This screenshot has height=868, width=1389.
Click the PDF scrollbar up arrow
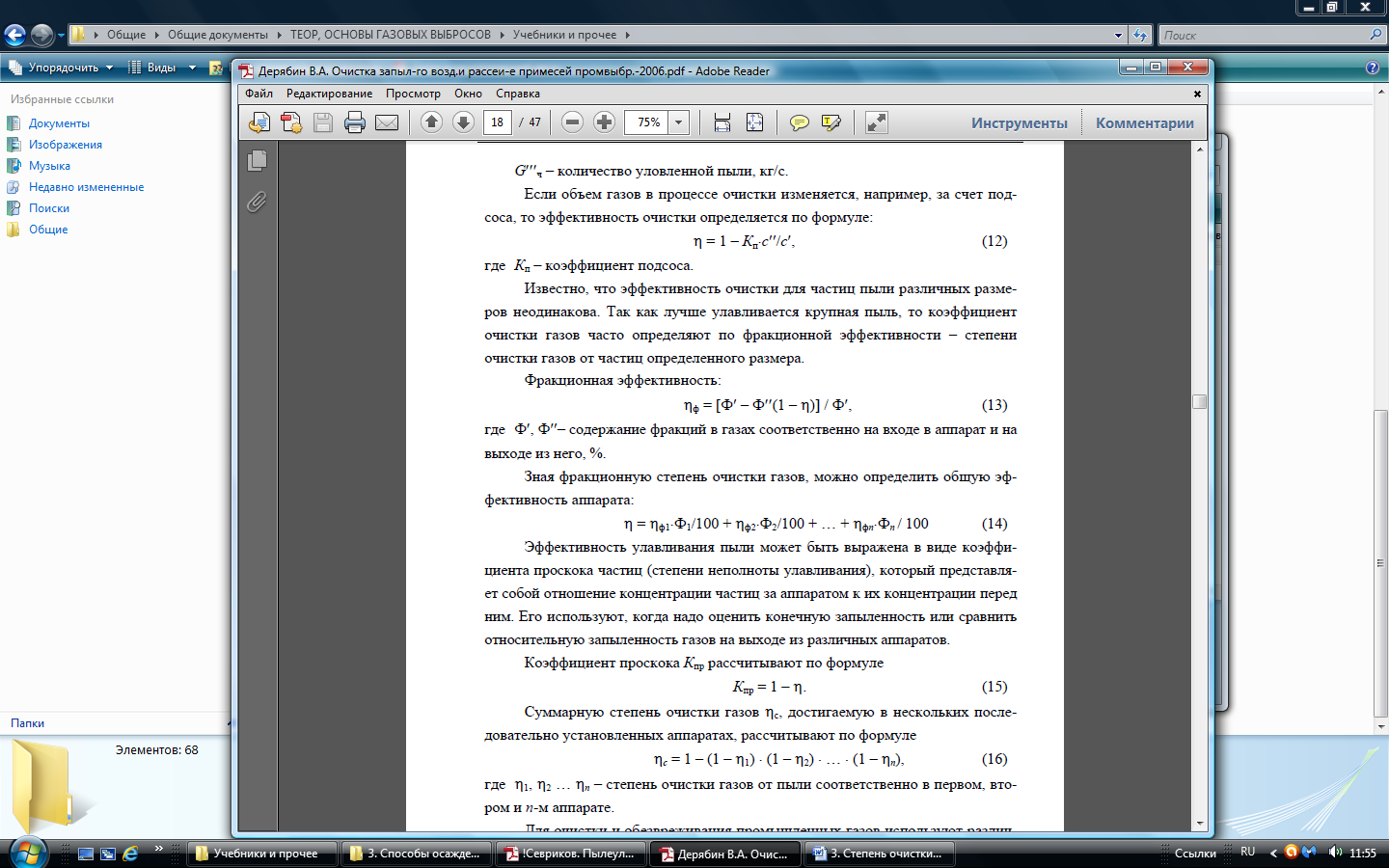tap(1200, 149)
